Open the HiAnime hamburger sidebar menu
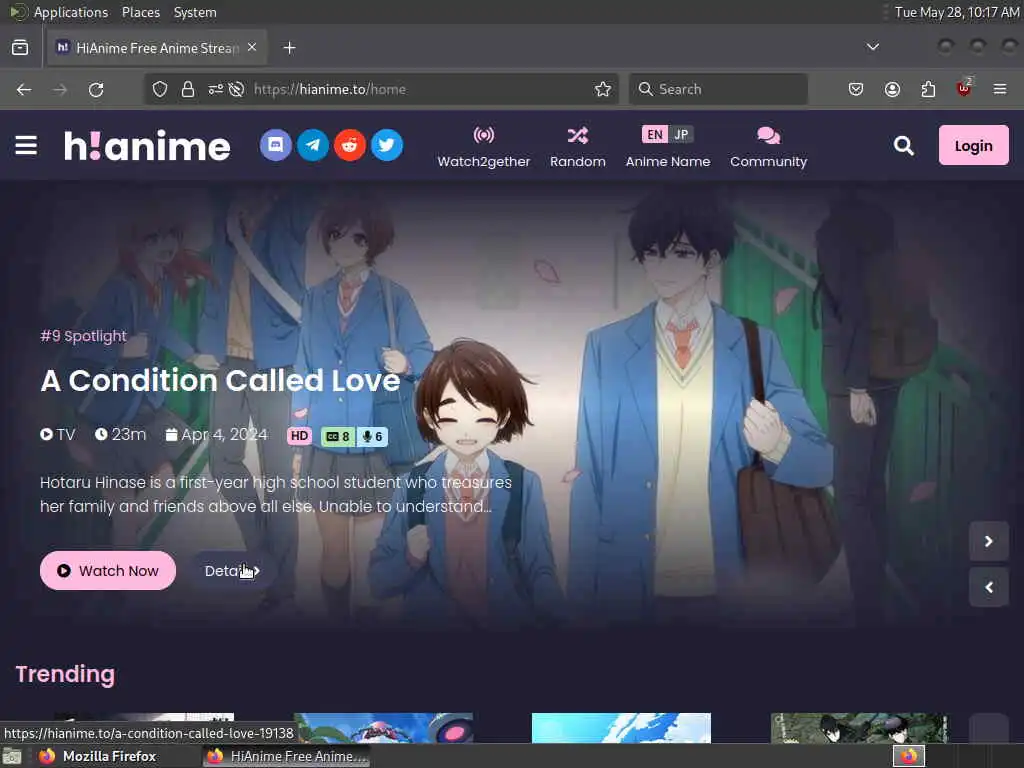The image size is (1024, 768). pos(26,146)
